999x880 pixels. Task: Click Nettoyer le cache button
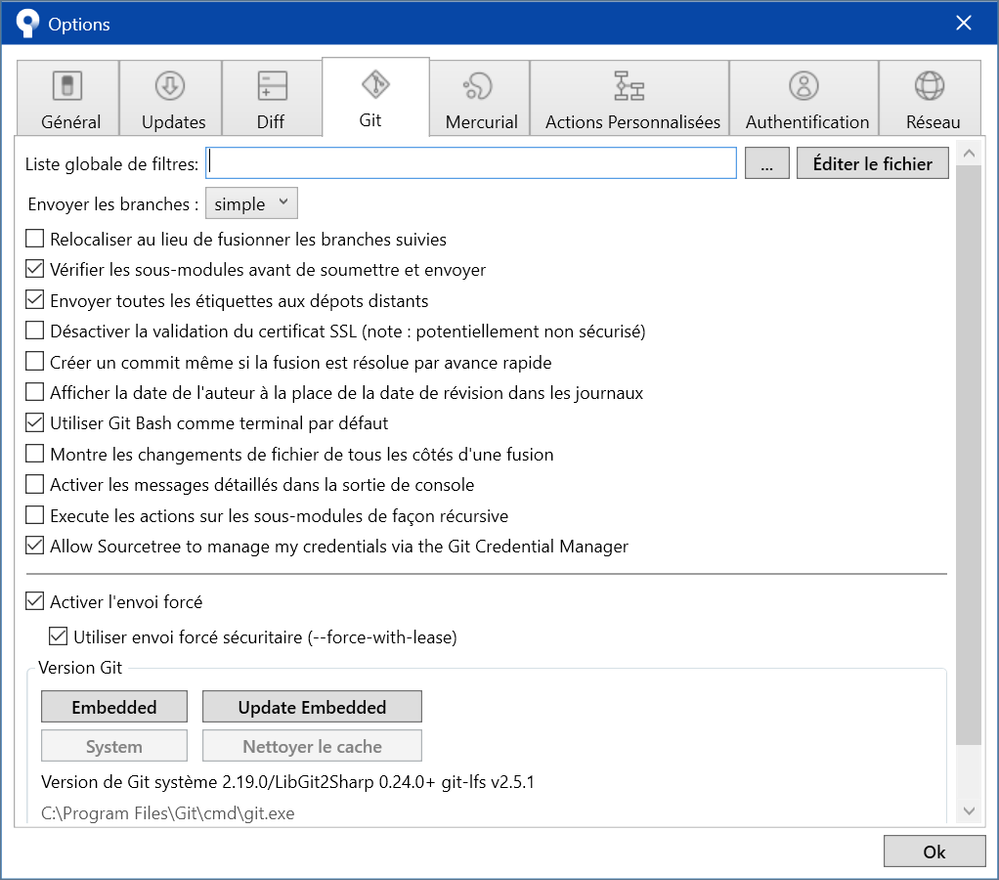(312, 746)
